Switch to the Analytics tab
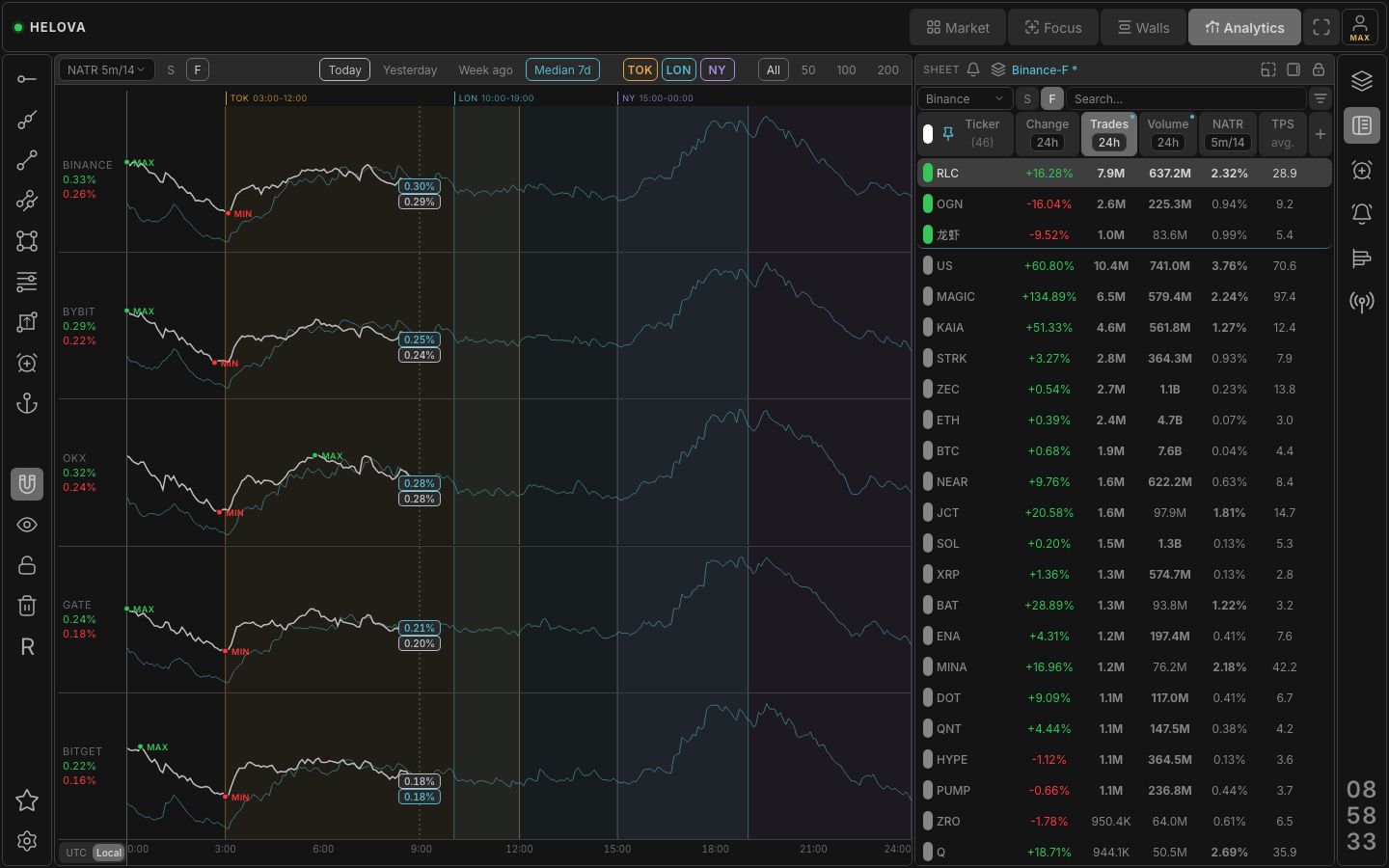1389x868 pixels. click(x=1244, y=27)
